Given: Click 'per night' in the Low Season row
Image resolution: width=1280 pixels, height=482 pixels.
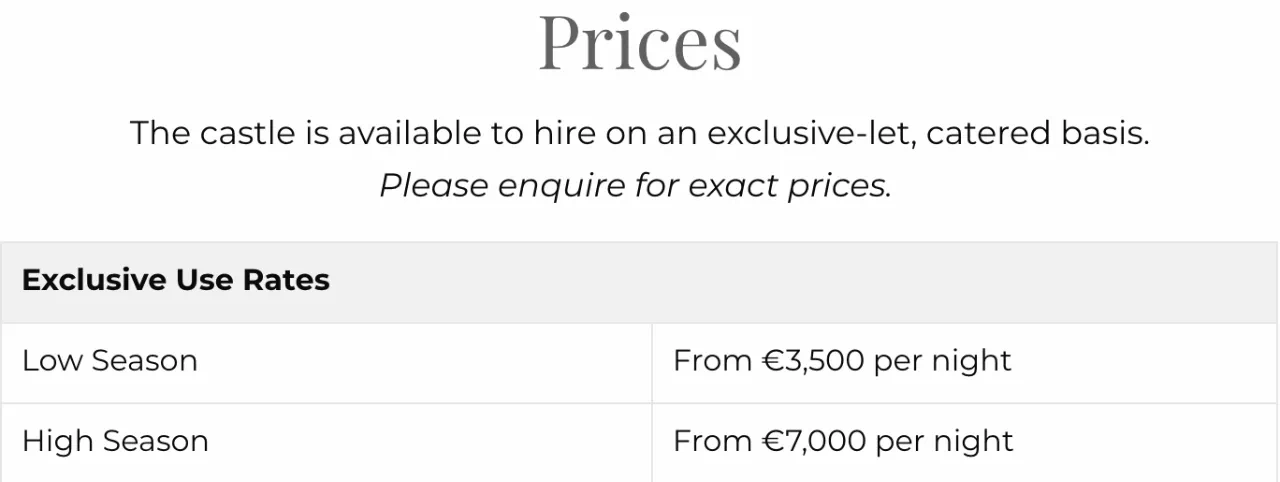Looking at the screenshot, I should (x=943, y=362).
